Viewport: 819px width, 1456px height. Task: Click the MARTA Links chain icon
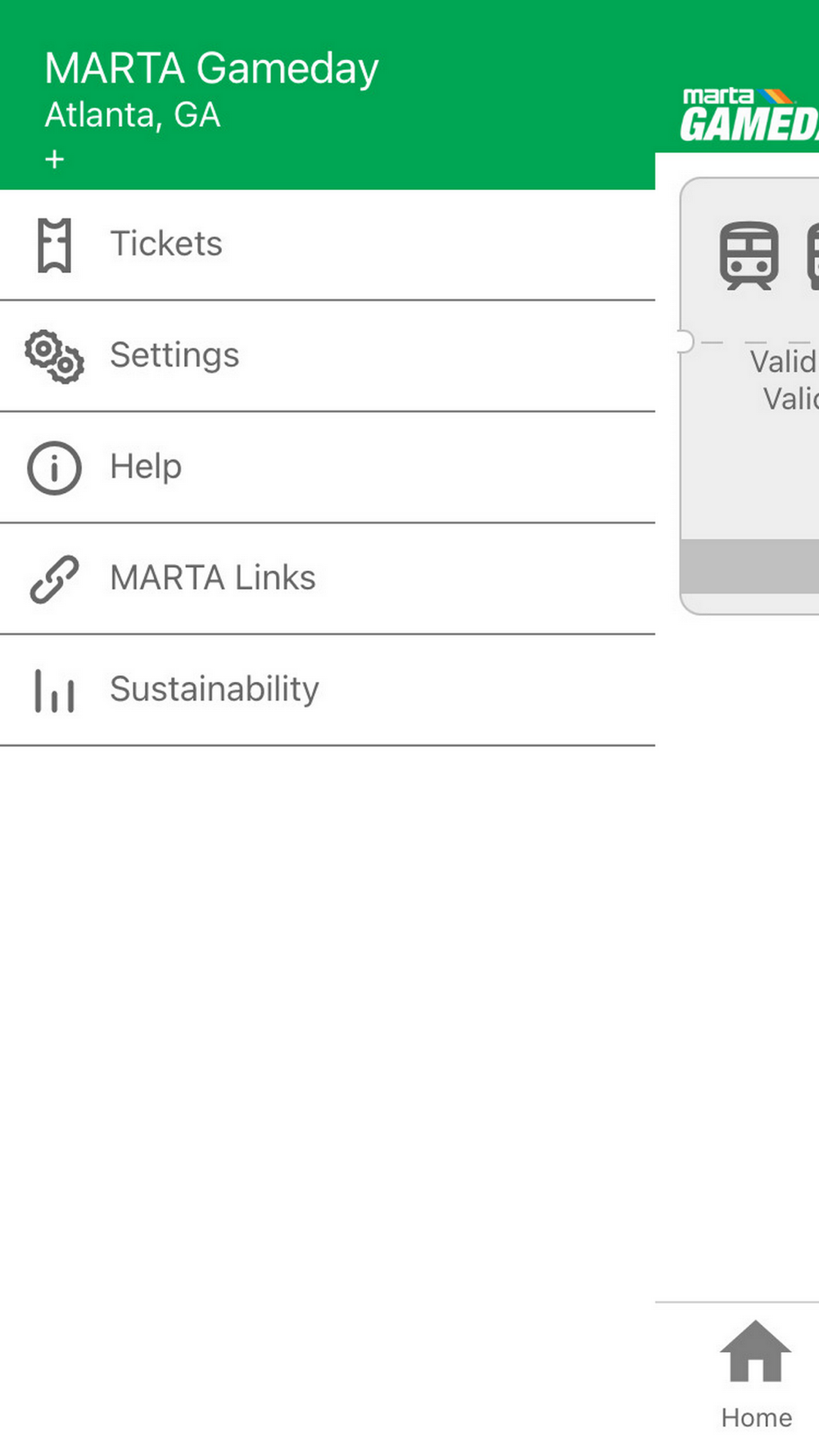54,579
